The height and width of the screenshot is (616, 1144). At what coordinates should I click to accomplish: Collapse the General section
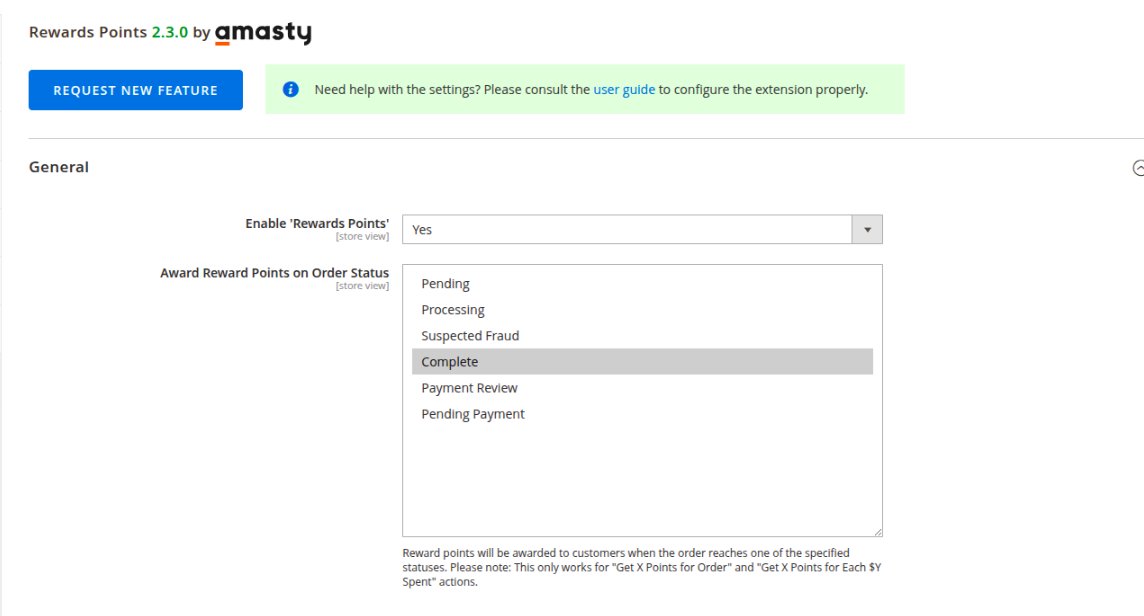(1138, 168)
